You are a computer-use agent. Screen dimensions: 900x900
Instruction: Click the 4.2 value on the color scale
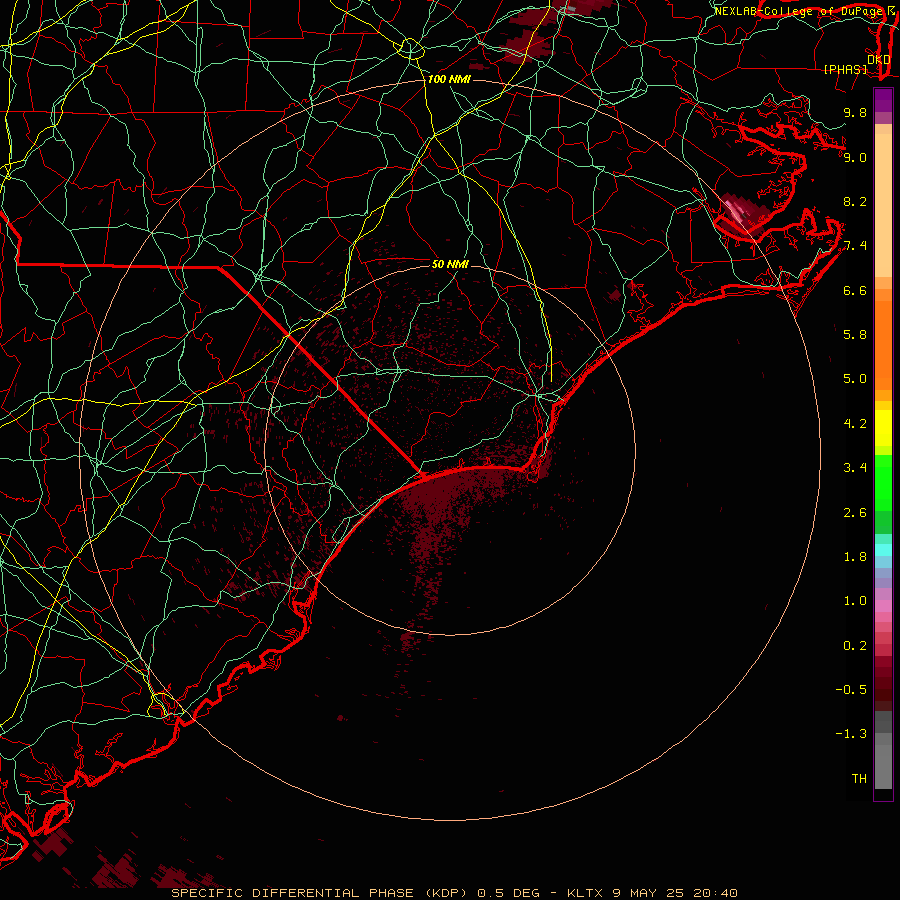(x=855, y=424)
